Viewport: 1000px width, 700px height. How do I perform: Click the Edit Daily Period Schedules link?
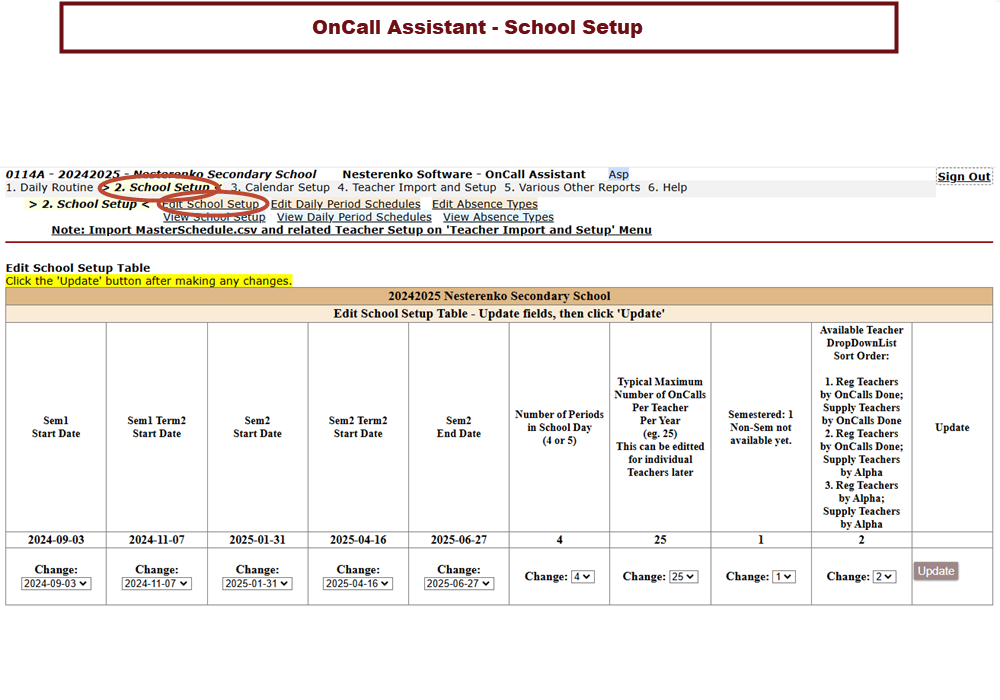[x=345, y=204]
